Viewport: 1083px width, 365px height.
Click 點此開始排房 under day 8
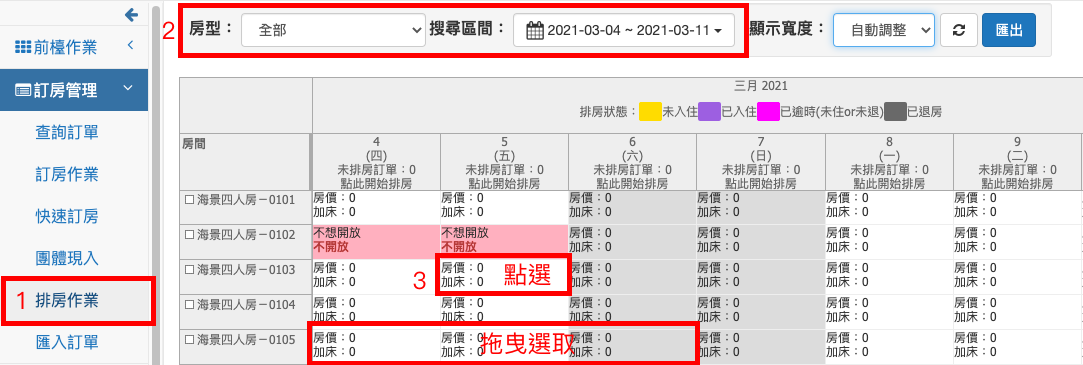coord(889,184)
